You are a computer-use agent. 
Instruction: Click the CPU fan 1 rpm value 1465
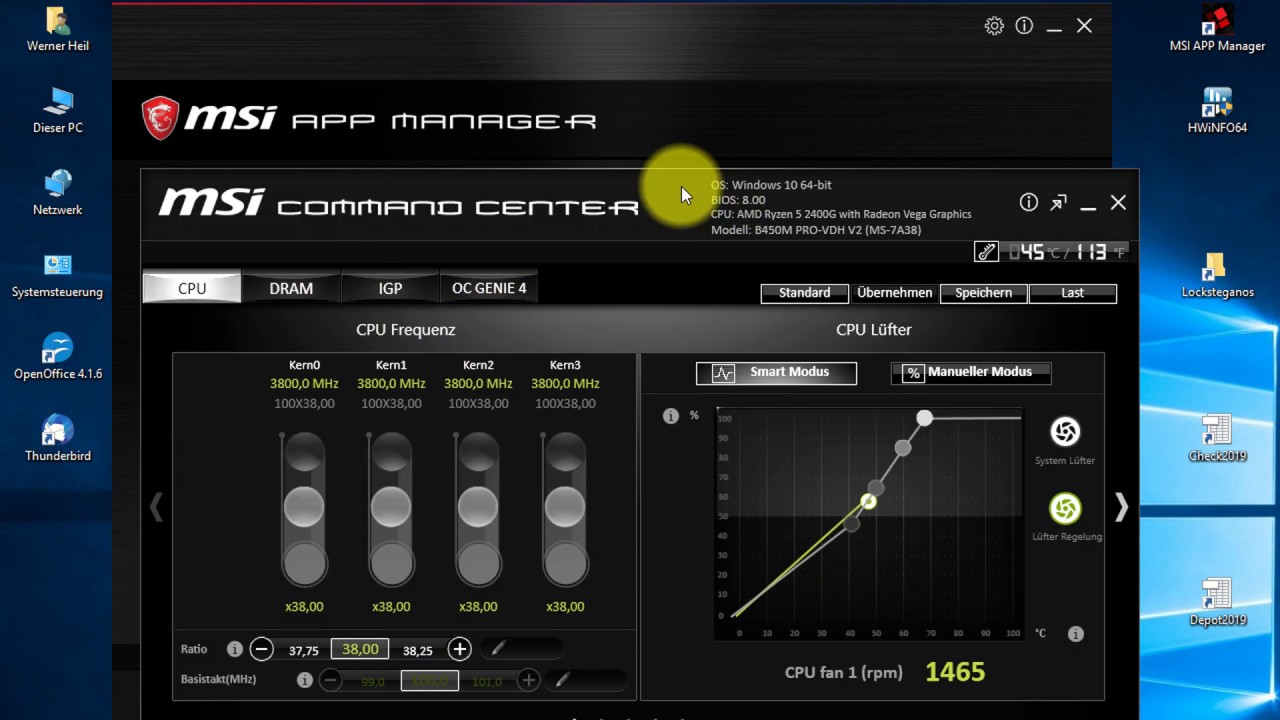[x=955, y=672]
